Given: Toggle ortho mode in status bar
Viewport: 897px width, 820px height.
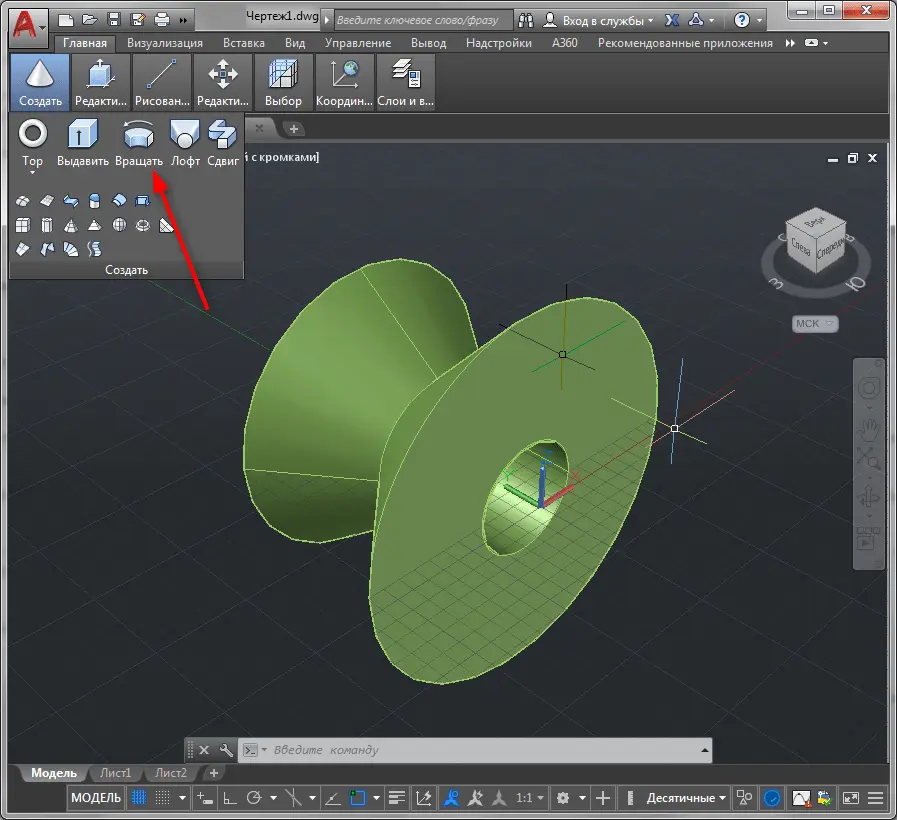Looking at the screenshot, I should [x=228, y=798].
